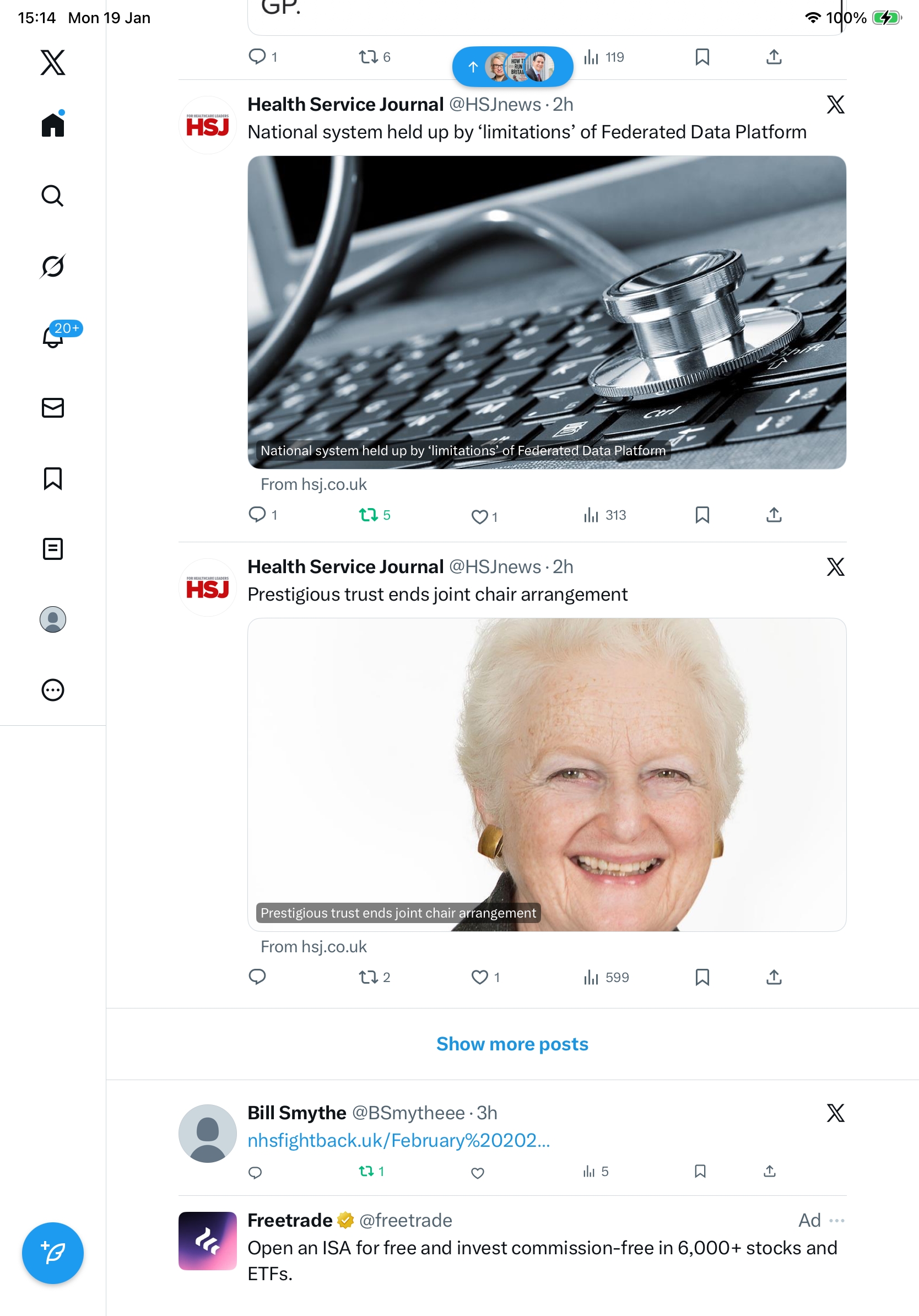The width and height of the screenshot is (919, 1316).
Task: Open Notifications bell with 20+ badge
Action: (x=53, y=336)
